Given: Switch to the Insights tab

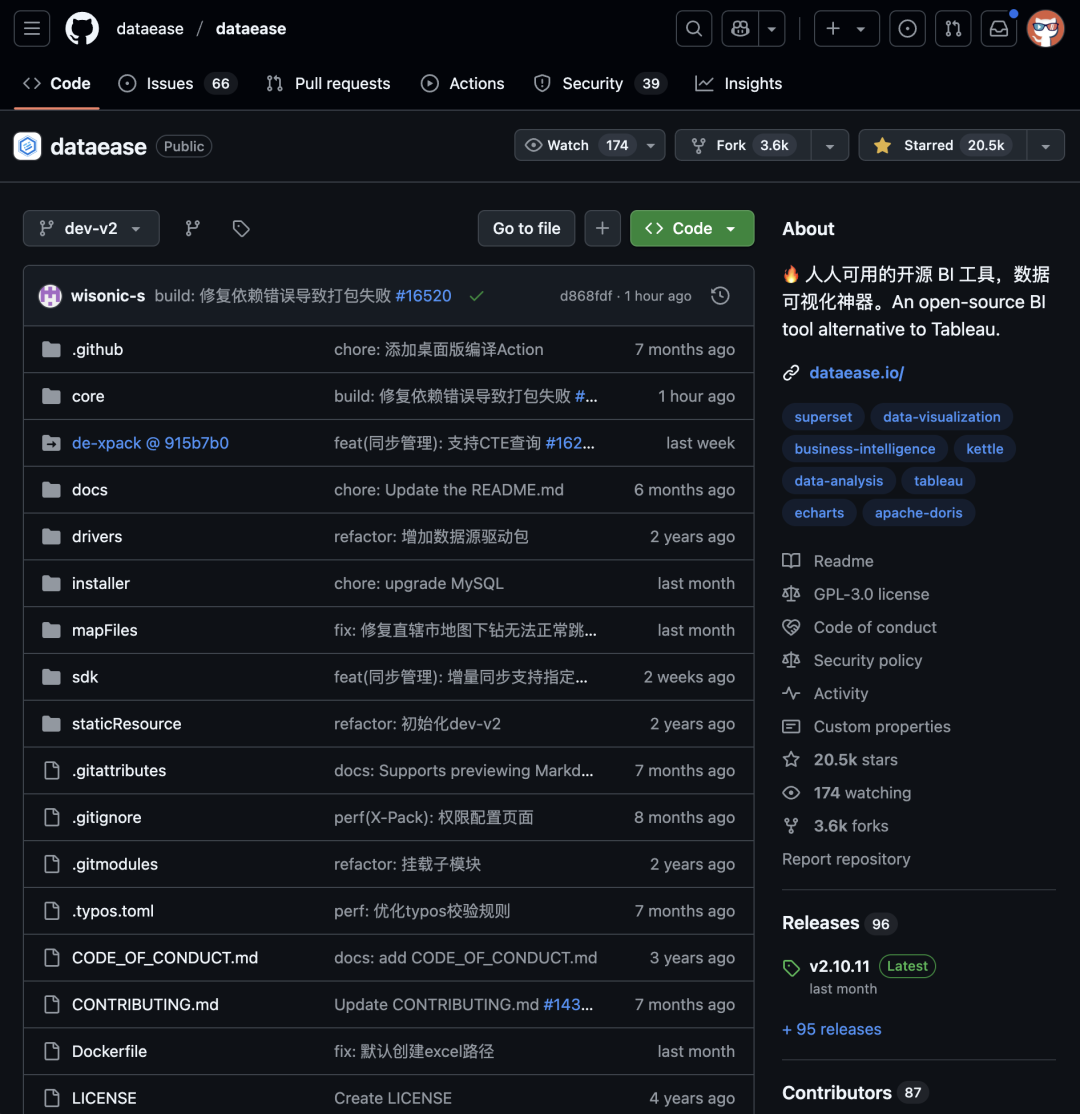Looking at the screenshot, I should click(738, 83).
